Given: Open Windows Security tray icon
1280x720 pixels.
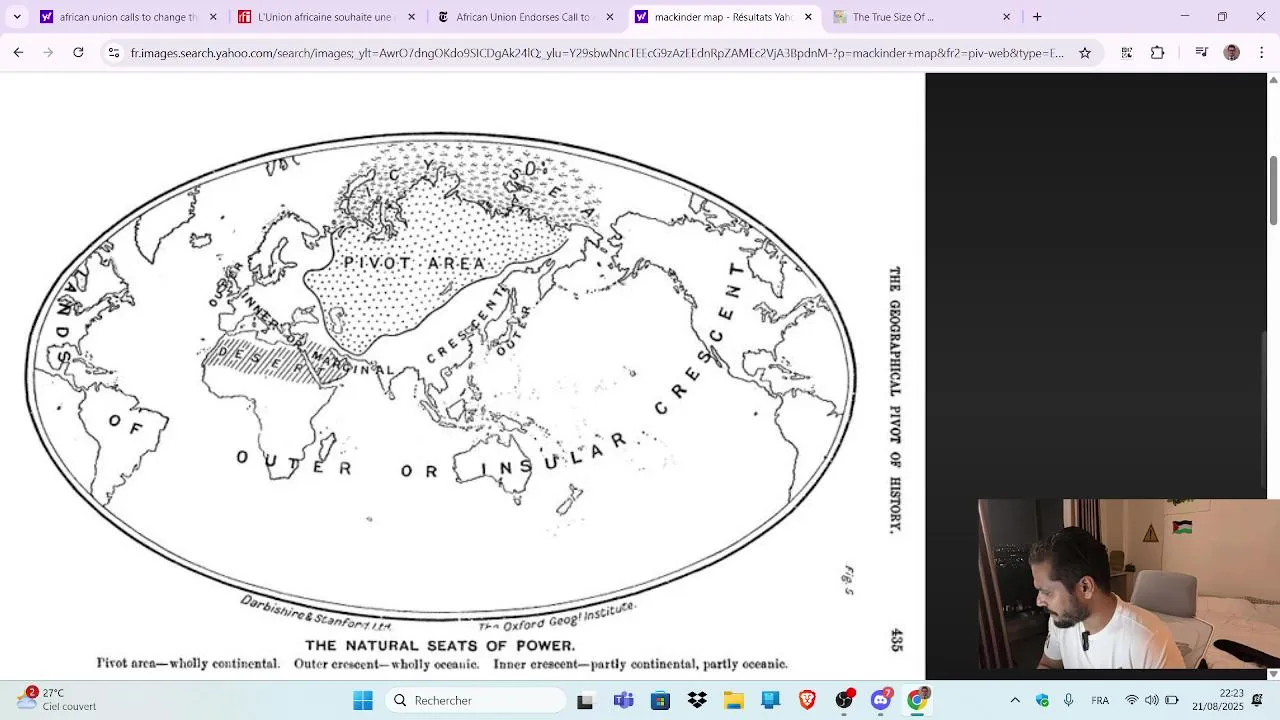Looking at the screenshot, I should [1042, 701].
